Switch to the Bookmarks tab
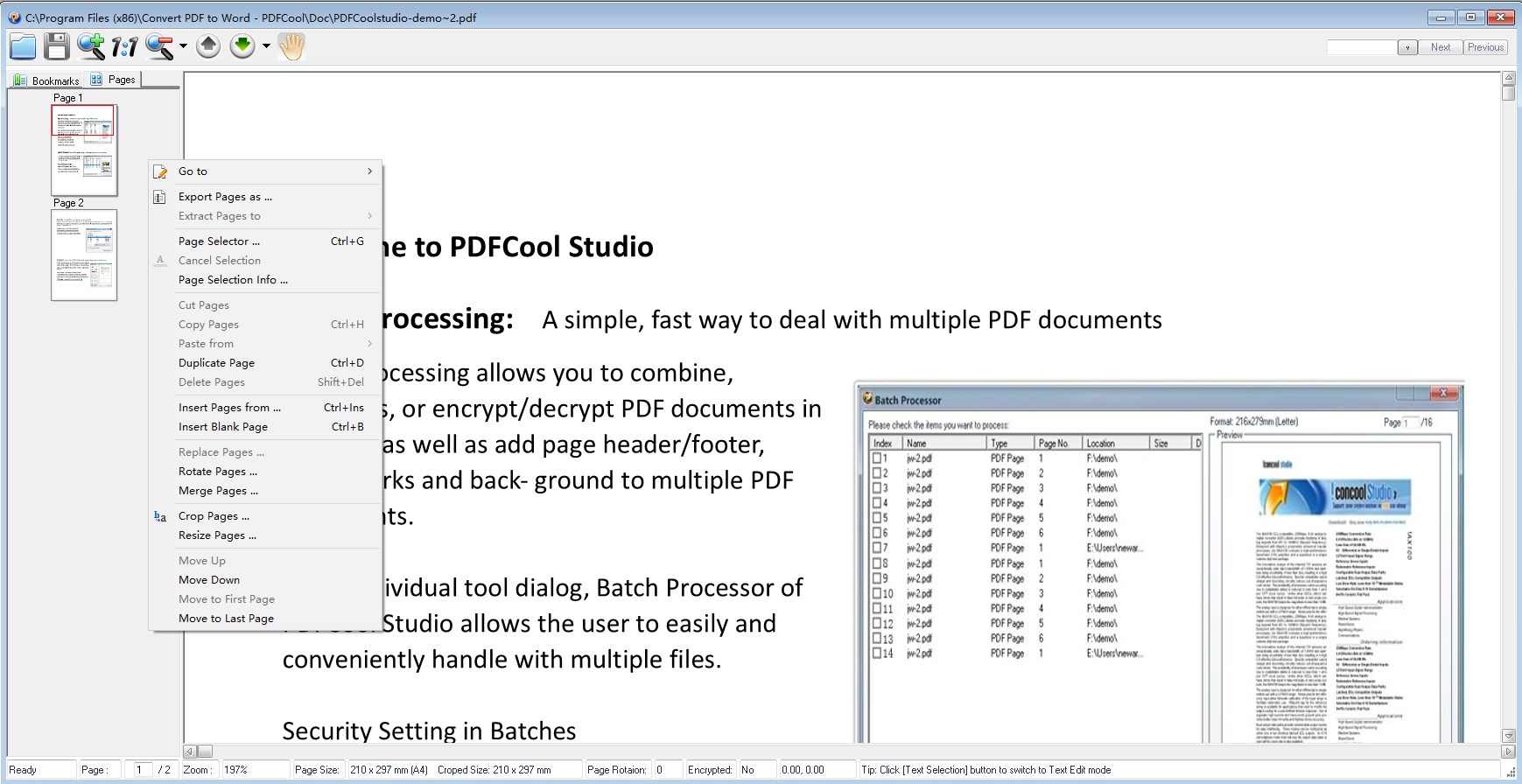This screenshot has height=784, width=1522. 46,80
